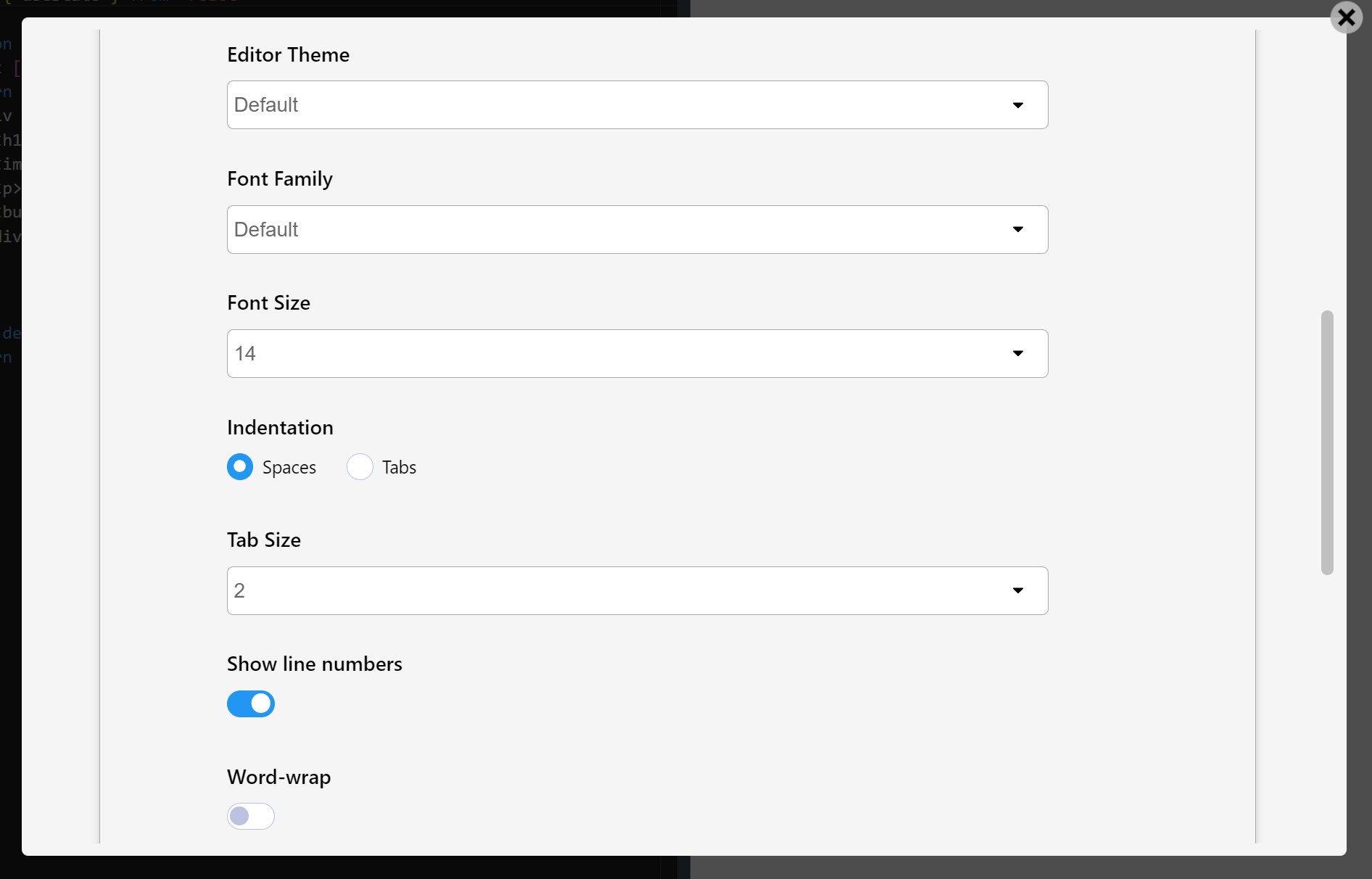Click the X icon to close settings
Image resolution: width=1372 pixels, height=879 pixels.
coord(1347,18)
